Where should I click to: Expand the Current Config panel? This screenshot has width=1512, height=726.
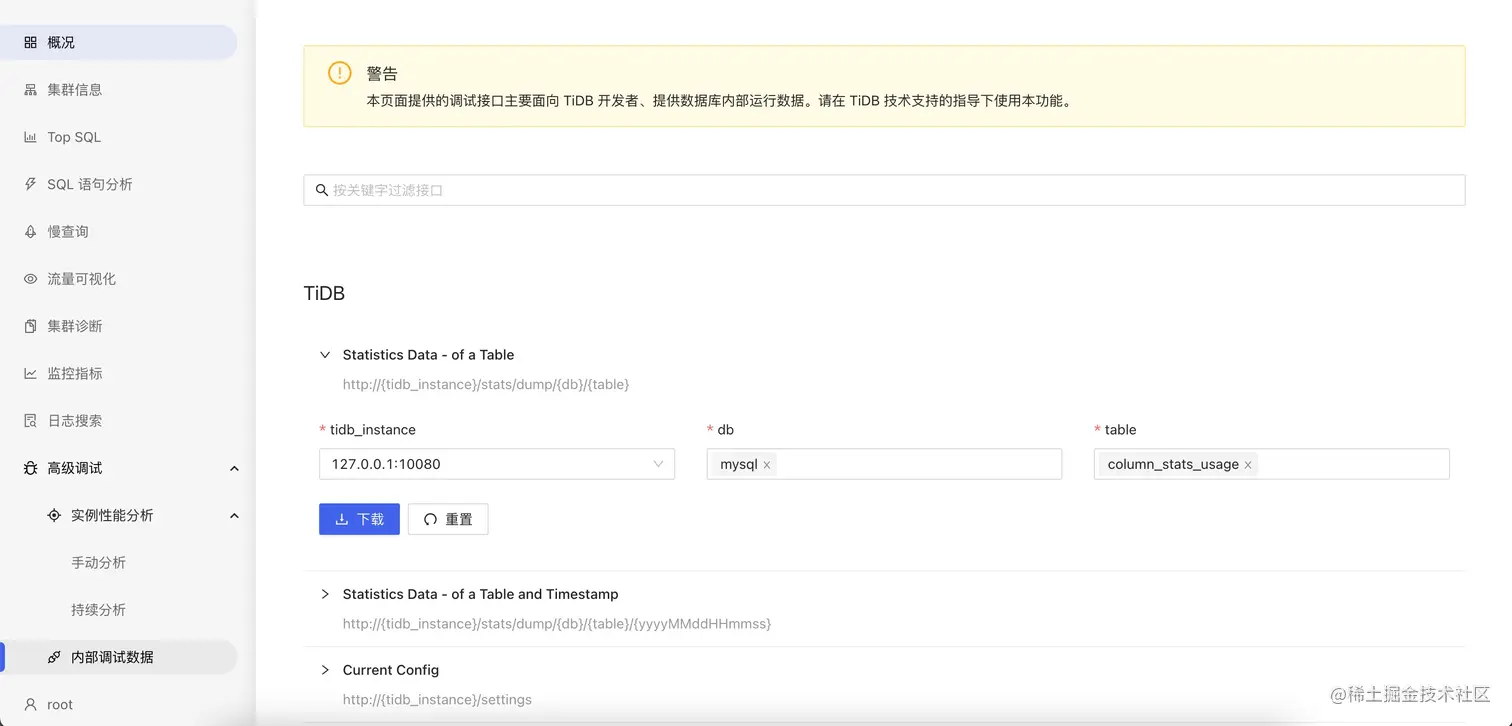click(324, 670)
